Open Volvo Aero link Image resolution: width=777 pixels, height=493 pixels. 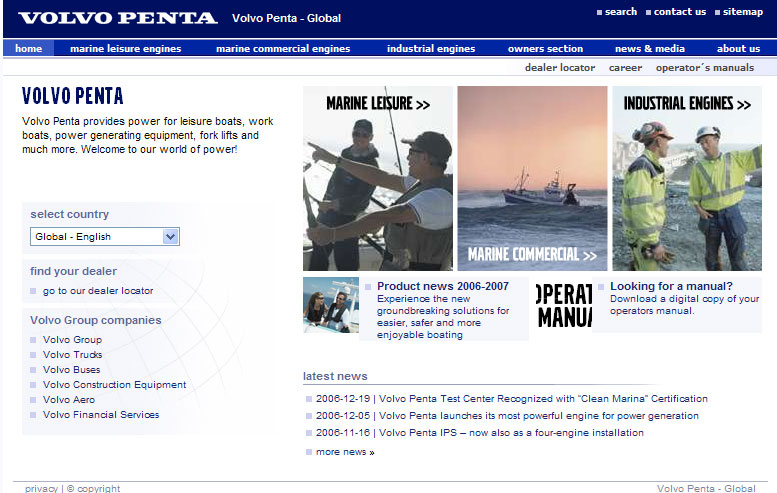pos(69,400)
